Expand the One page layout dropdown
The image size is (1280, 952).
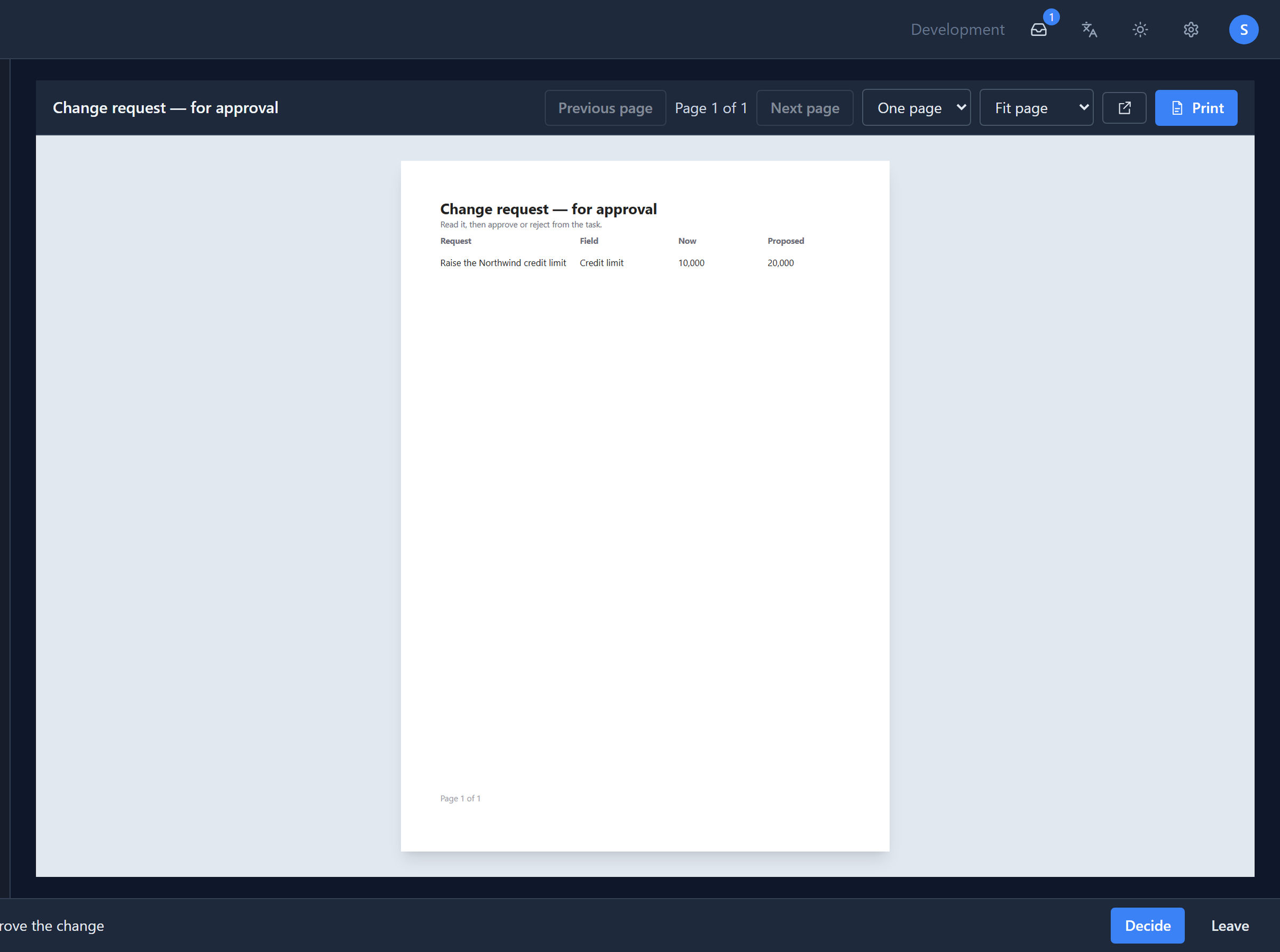tap(916, 108)
